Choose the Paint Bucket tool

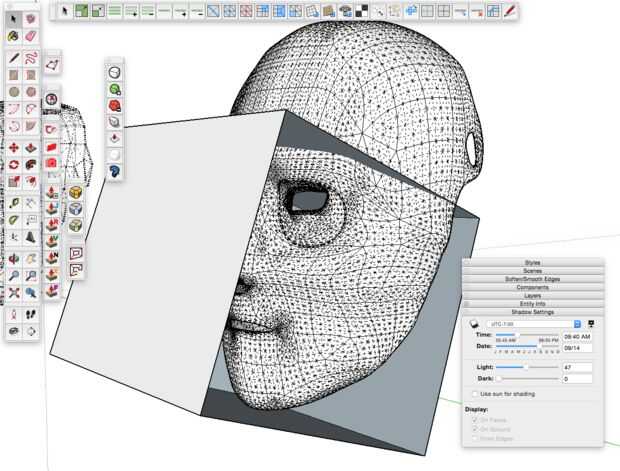click(14, 36)
